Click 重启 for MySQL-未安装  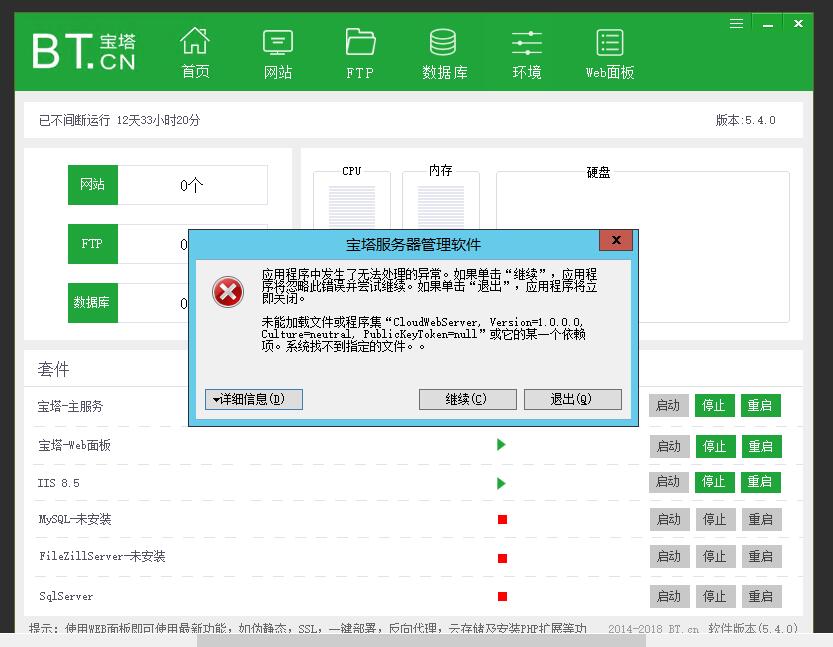point(761,520)
